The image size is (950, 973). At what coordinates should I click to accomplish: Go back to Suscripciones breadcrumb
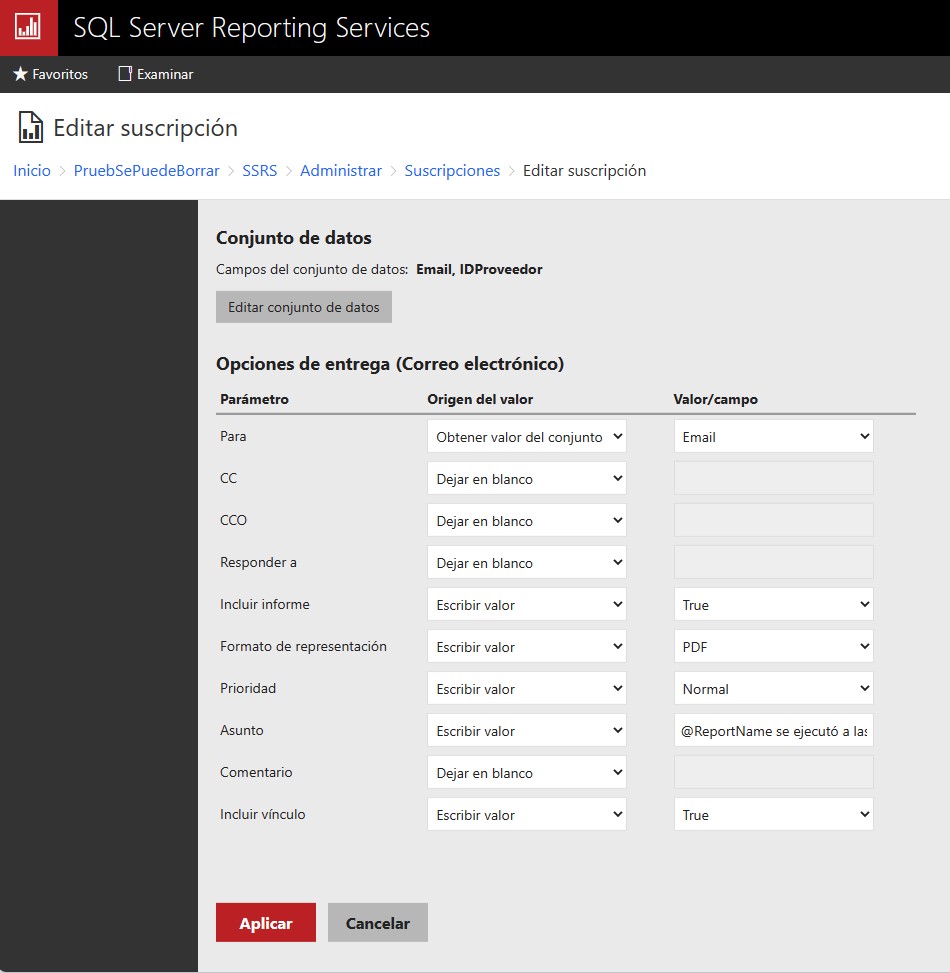[x=452, y=171]
